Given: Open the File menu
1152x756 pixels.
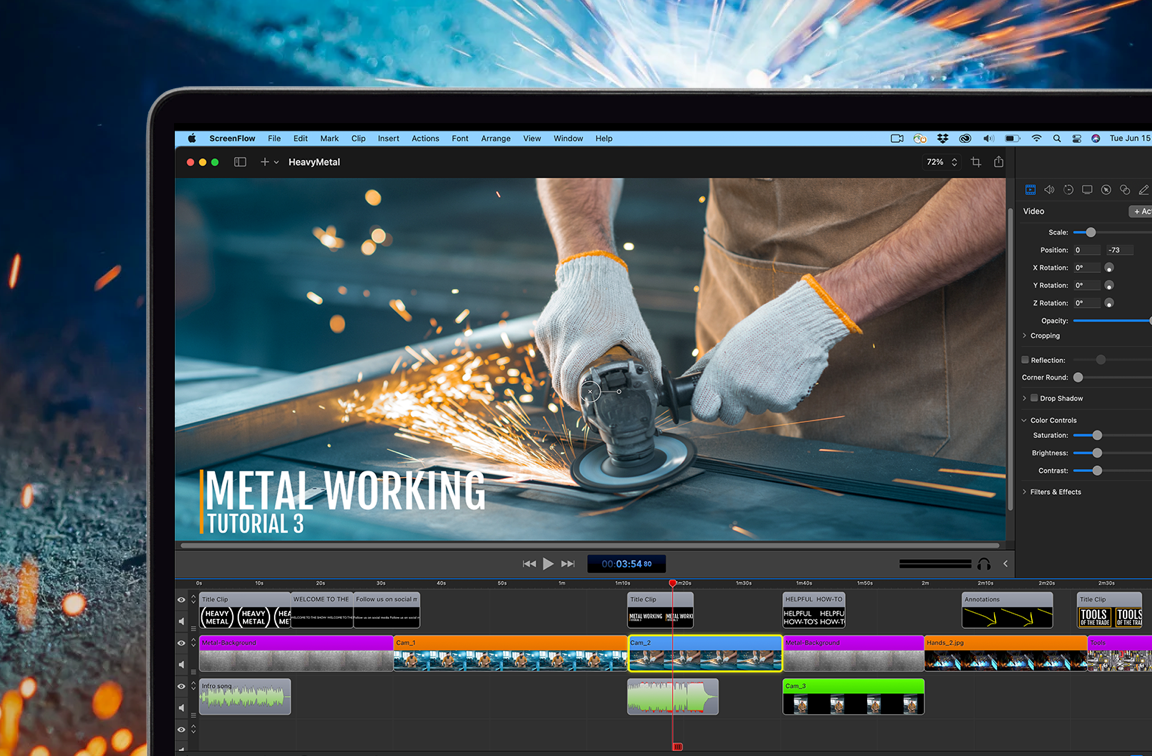Looking at the screenshot, I should point(274,138).
